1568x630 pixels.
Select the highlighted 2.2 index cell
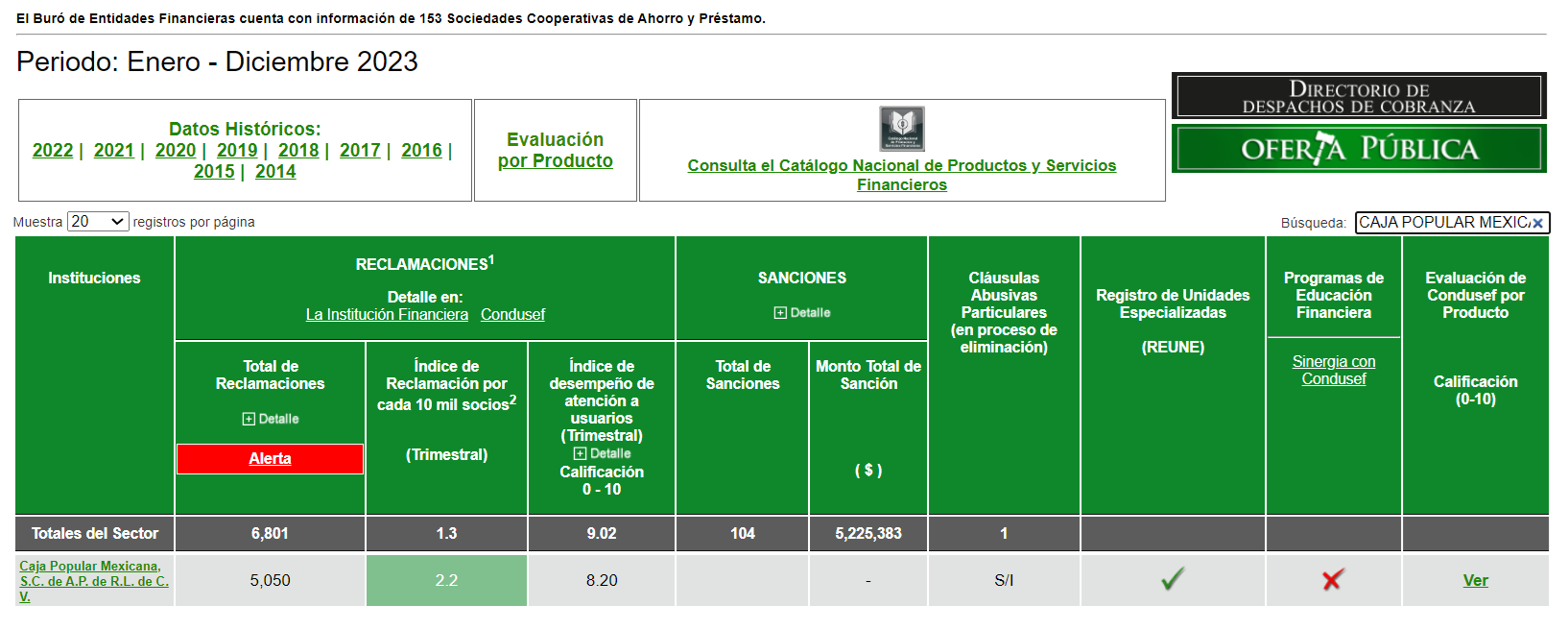pos(446,581)
